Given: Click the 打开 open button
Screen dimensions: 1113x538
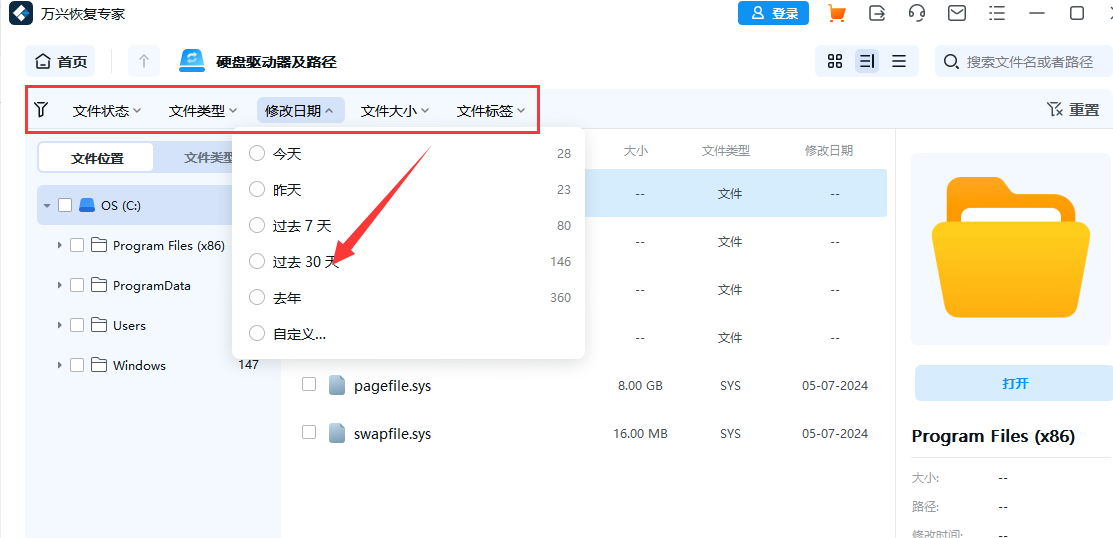Looking at the screenshot, I should point(1015,383).
